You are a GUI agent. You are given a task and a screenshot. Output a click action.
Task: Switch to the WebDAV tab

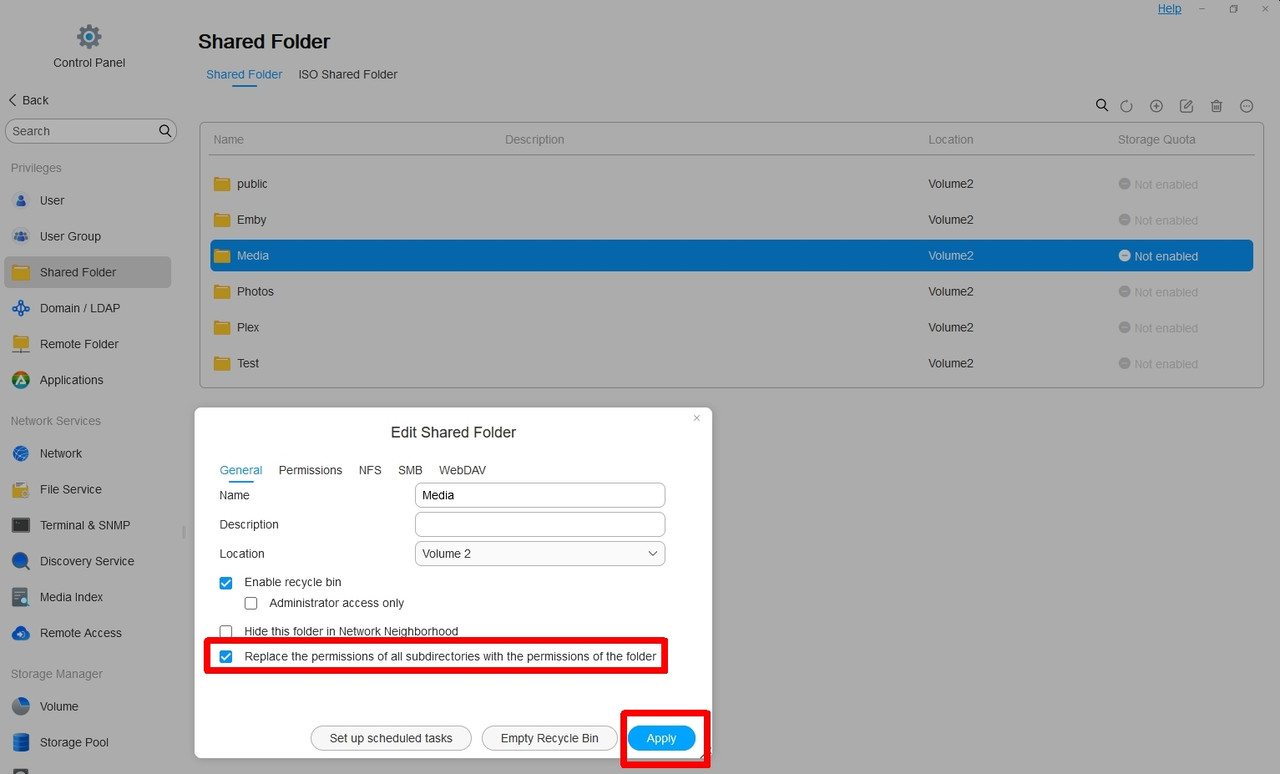462,470
